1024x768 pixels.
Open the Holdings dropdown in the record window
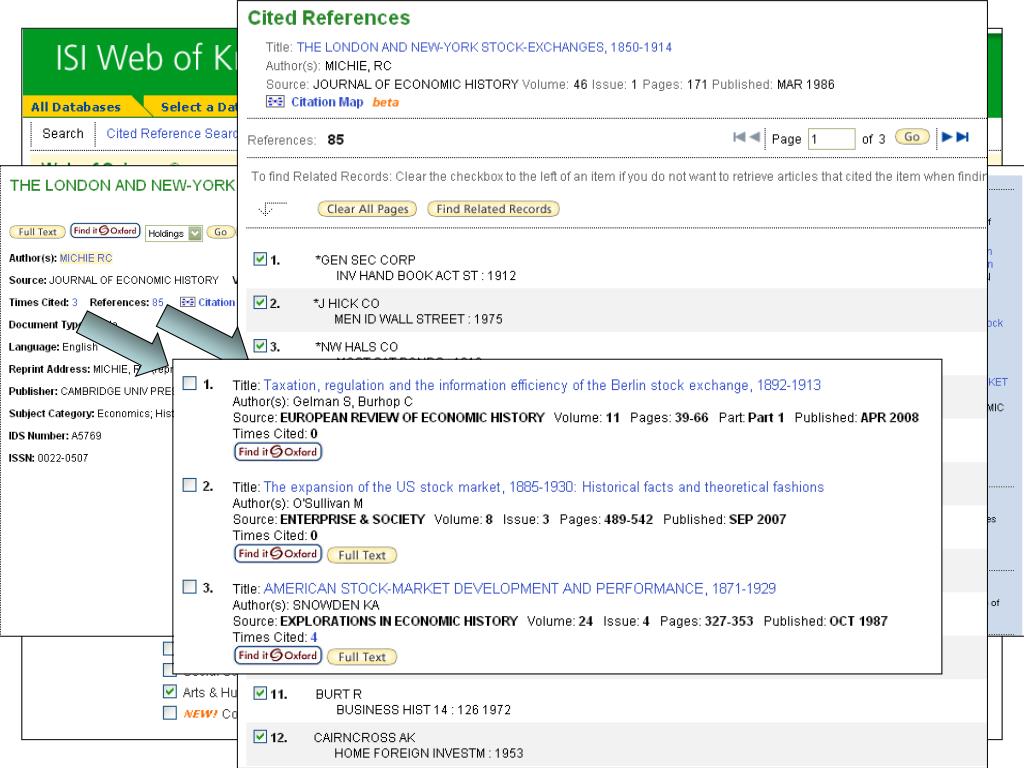(174, 233)
